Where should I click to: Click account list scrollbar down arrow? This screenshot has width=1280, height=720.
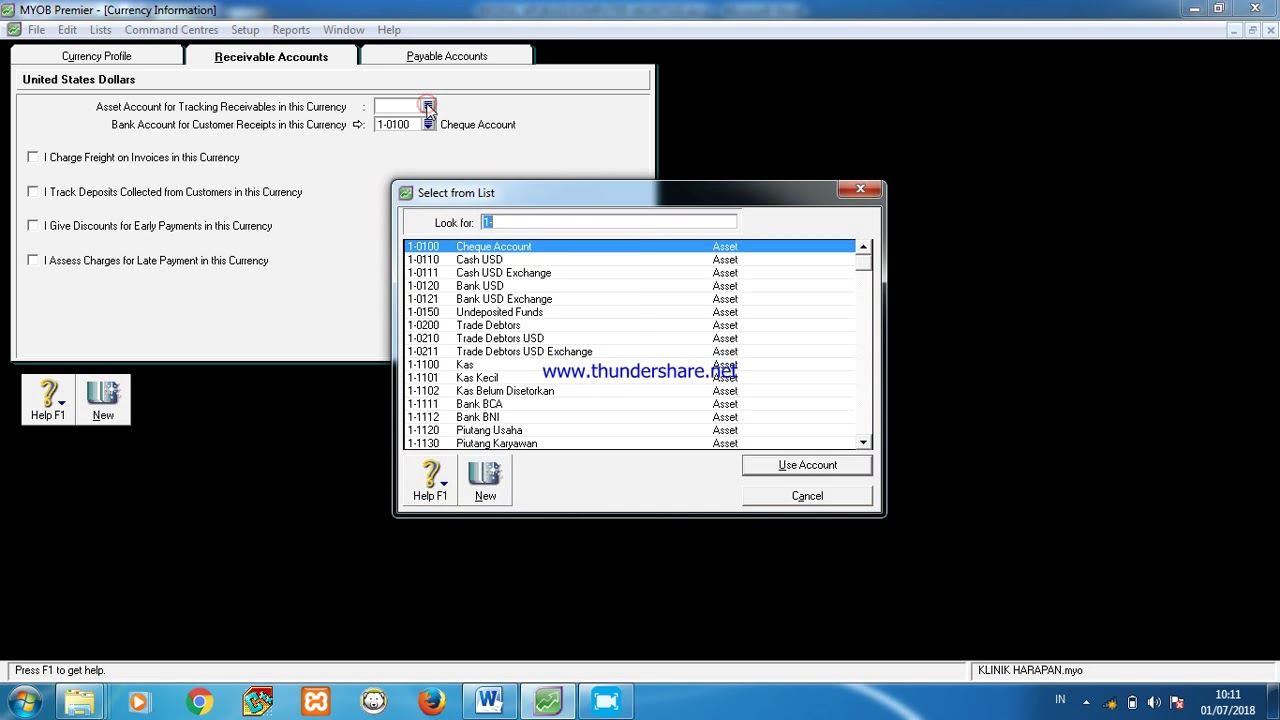863,442
